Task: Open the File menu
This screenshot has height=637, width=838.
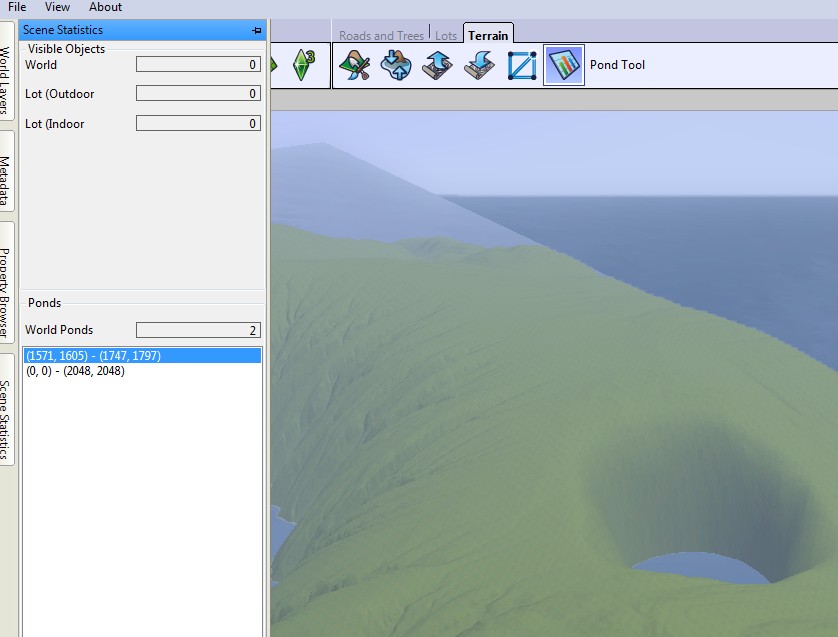Action: coord(17,7)
